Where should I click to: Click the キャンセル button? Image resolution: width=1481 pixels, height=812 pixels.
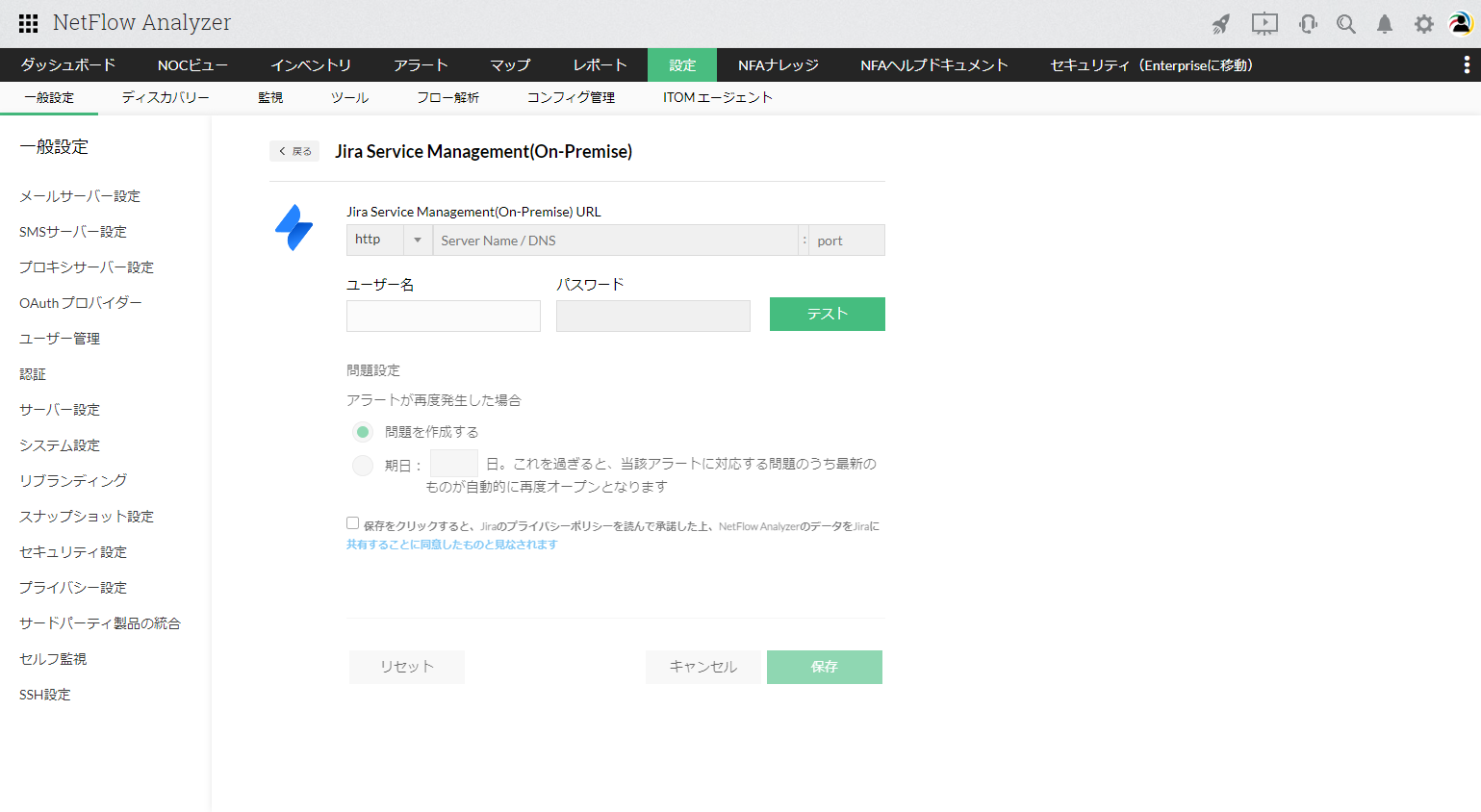click(703, 667)
